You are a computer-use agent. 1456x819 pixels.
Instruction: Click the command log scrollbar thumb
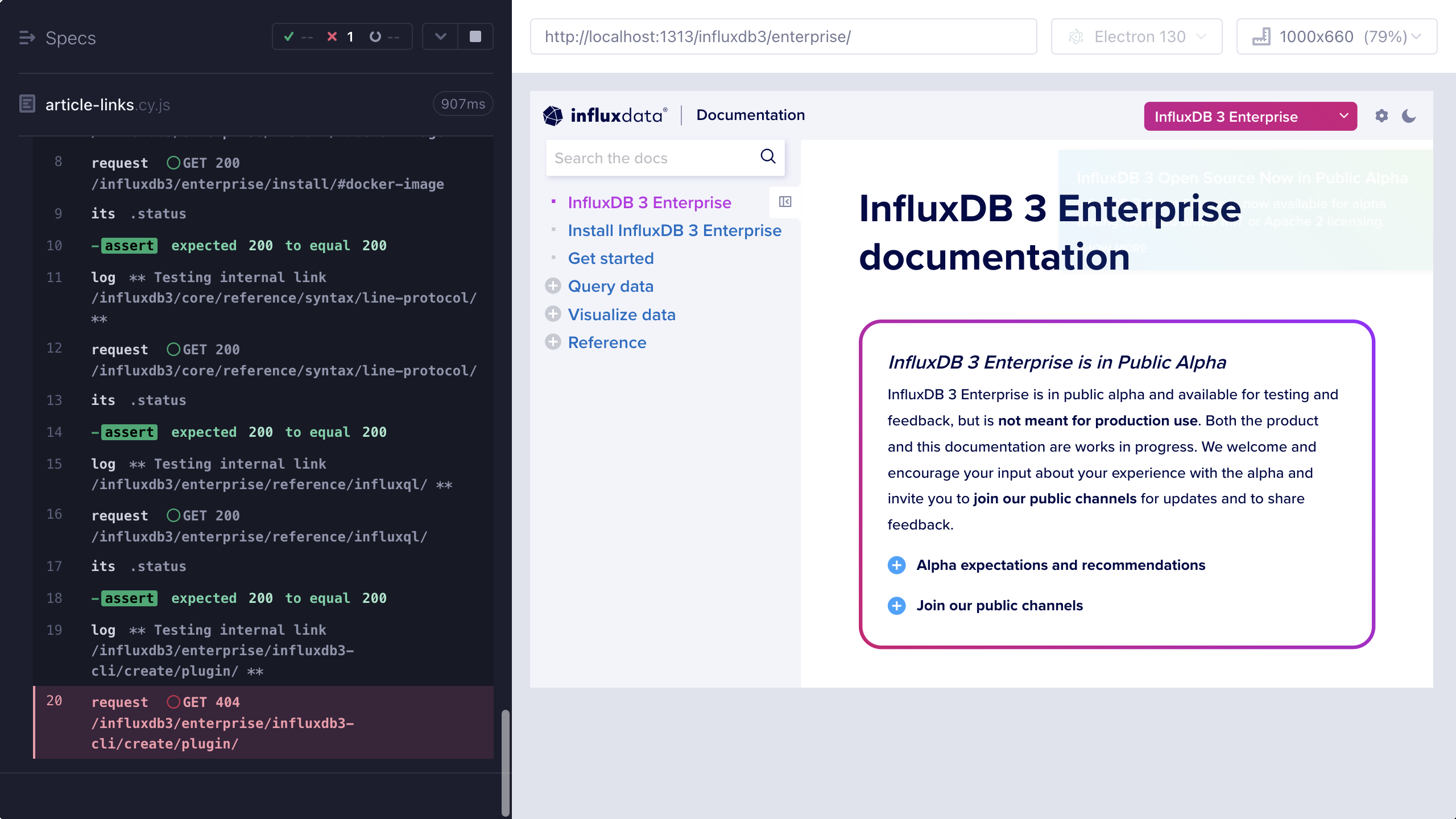505,762
